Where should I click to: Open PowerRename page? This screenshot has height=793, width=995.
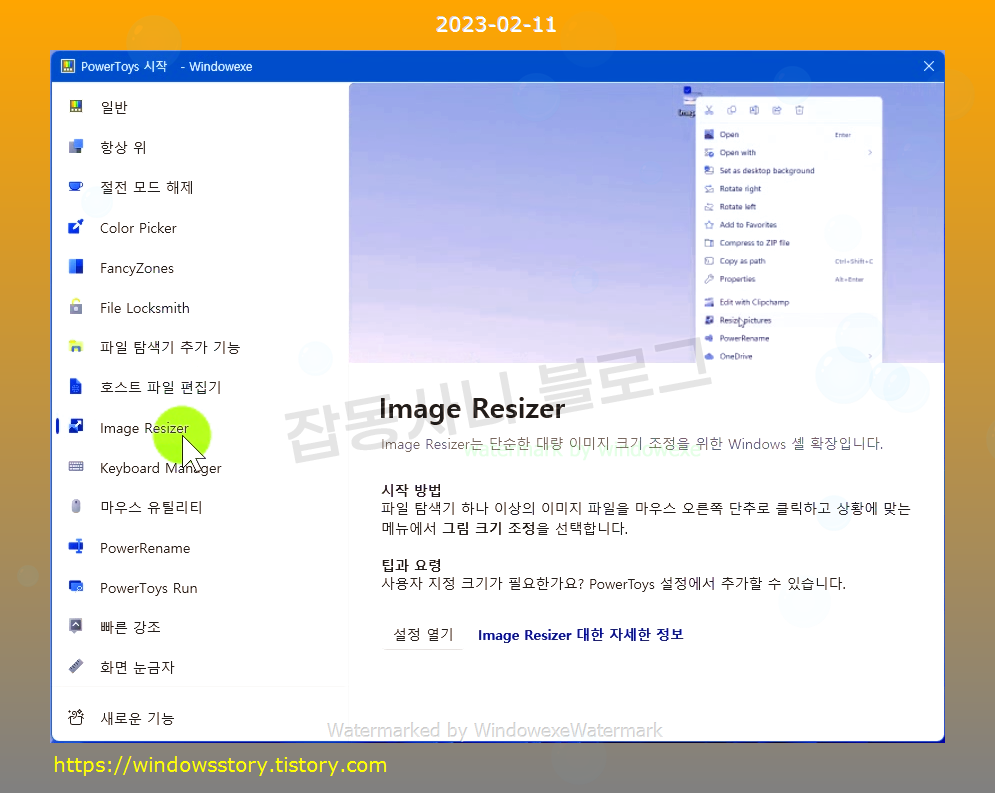click(145, 547)
